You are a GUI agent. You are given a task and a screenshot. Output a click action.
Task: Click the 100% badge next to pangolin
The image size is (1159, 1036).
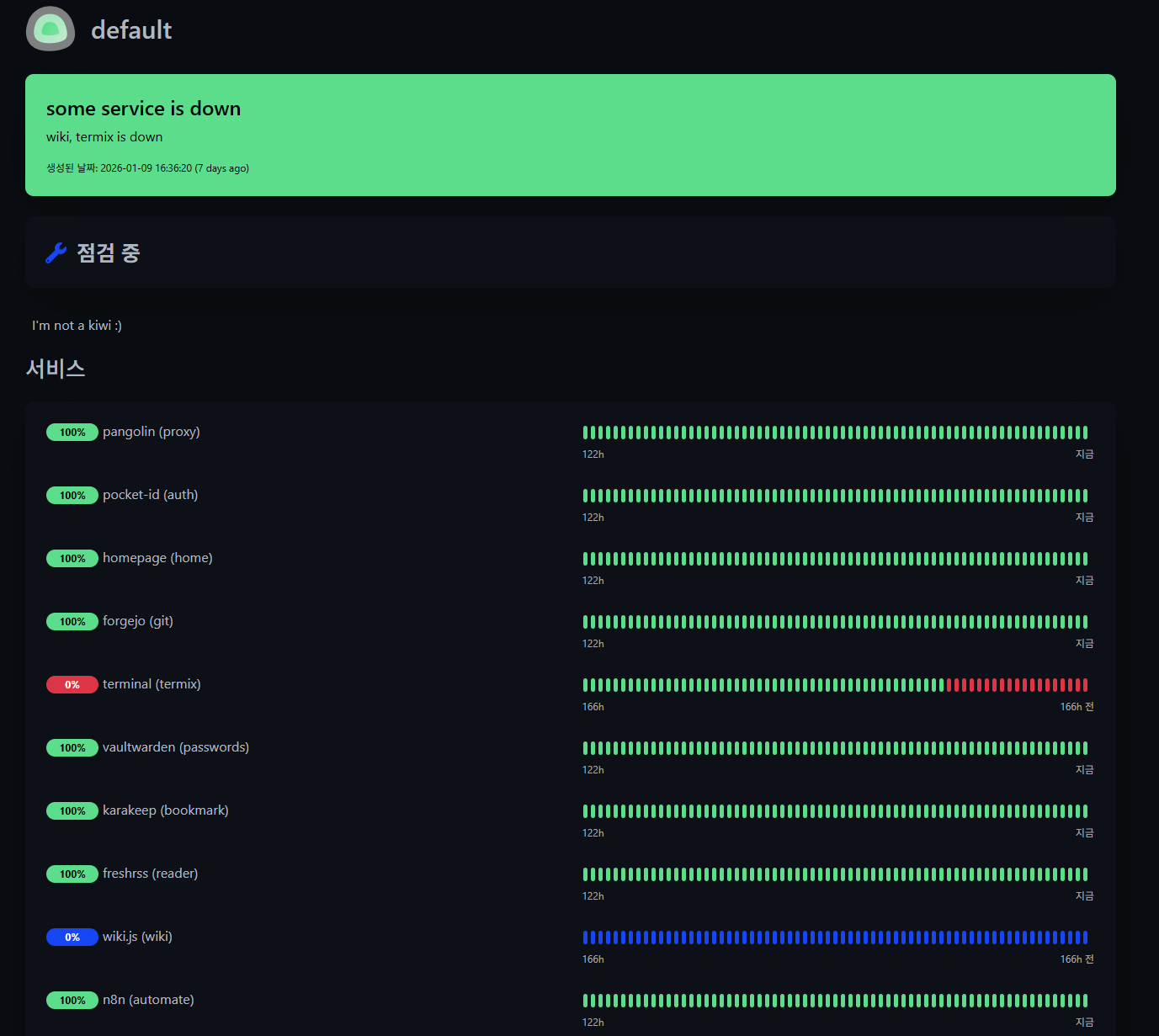point(72,433)
